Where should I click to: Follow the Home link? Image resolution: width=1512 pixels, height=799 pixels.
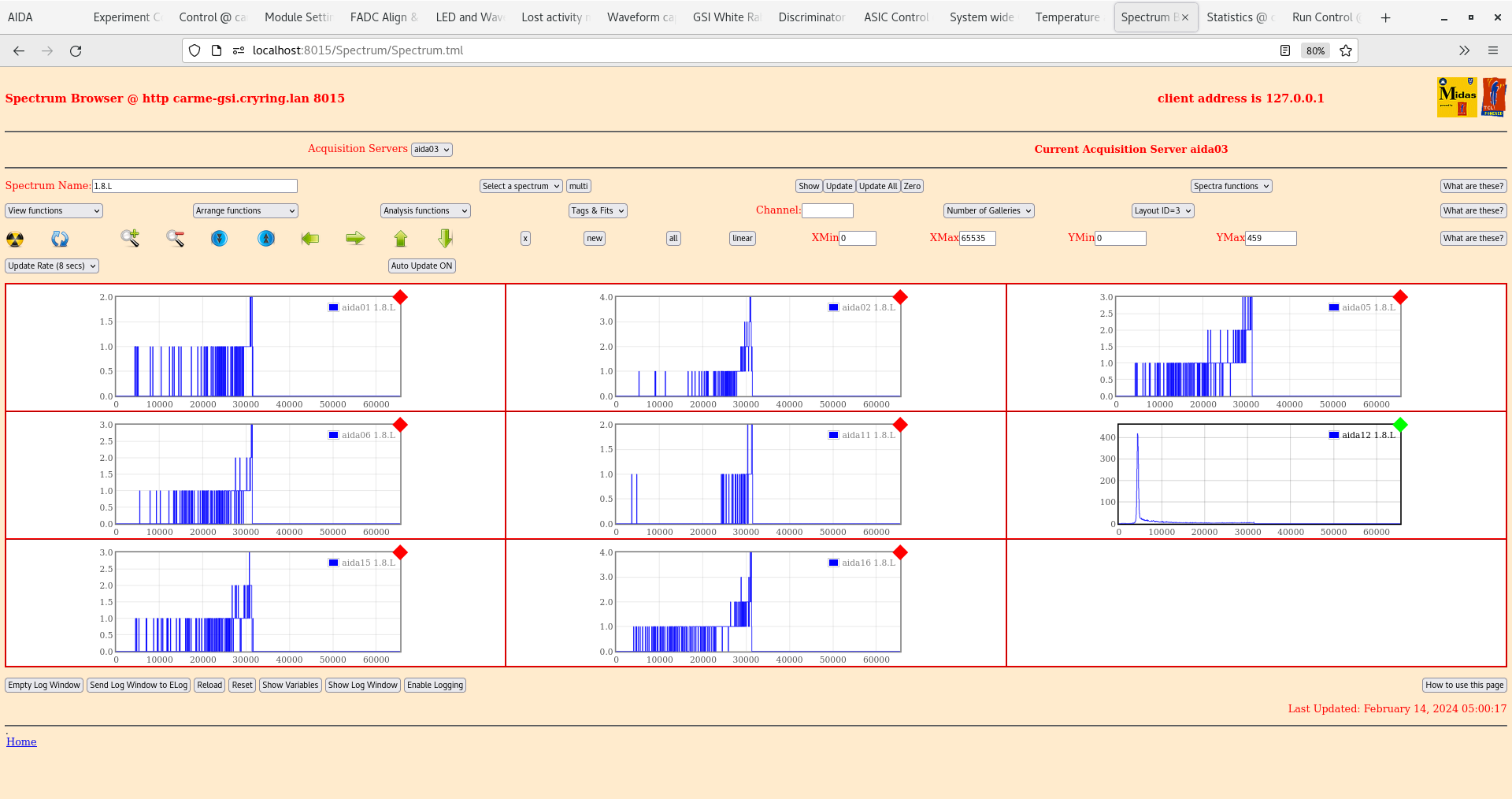click(x=20, y=741)
